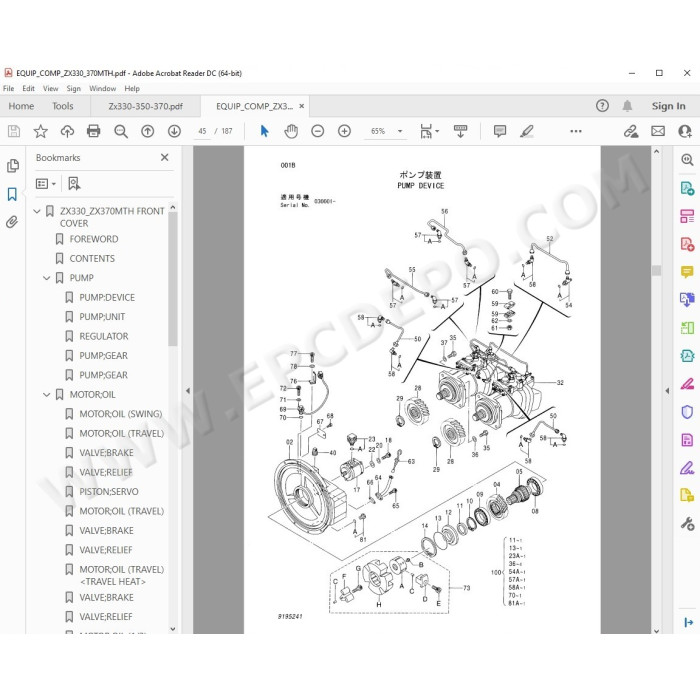Open the notifications bell

627,106
